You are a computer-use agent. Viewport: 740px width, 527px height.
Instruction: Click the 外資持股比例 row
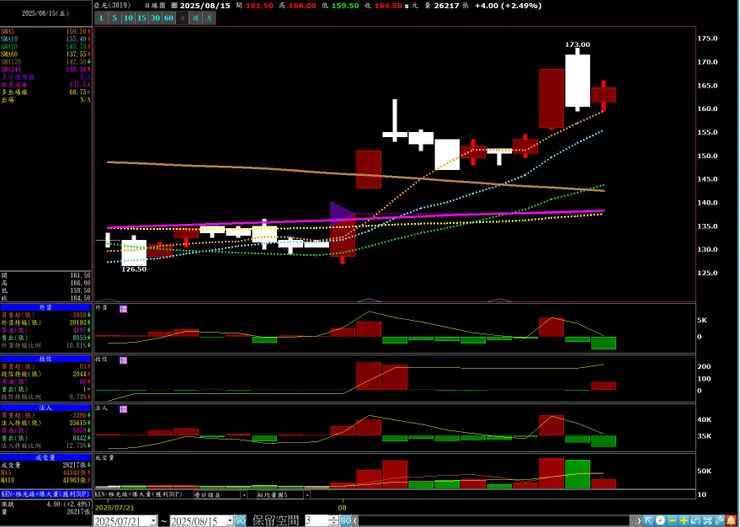46,345
